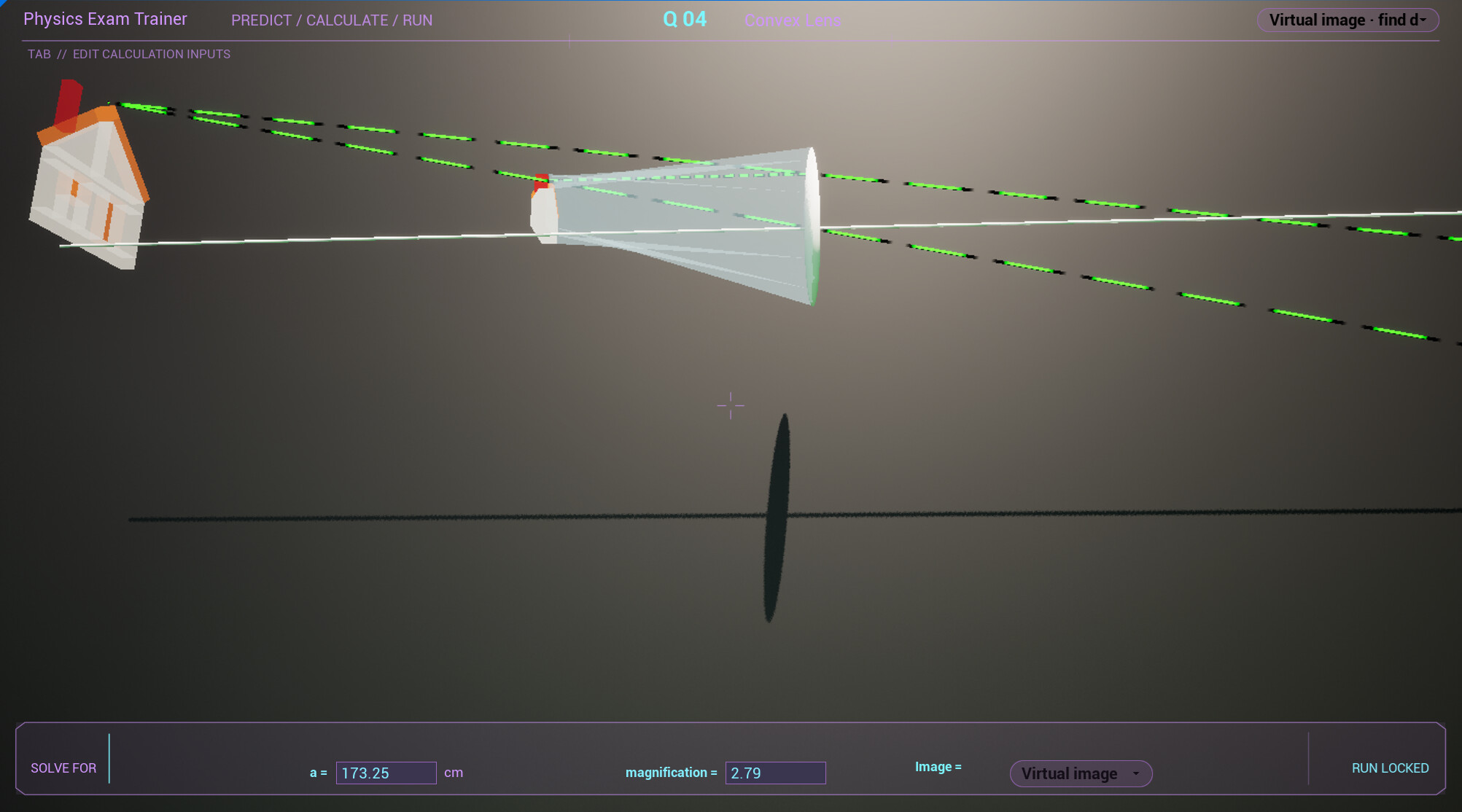This screenshot has width=1462, height=812.
Task: Click the 'Convex Lens' topic label
Action: click(x=793, y=20)
